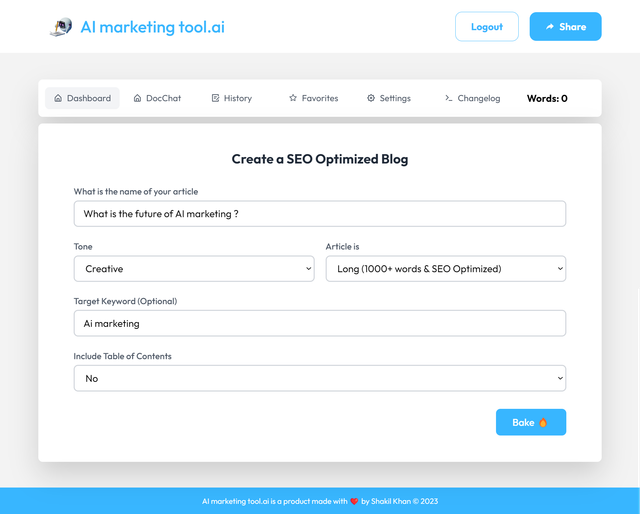Select the Target Keyword text field
Viewport: 640px width, 514px height.
320,323
